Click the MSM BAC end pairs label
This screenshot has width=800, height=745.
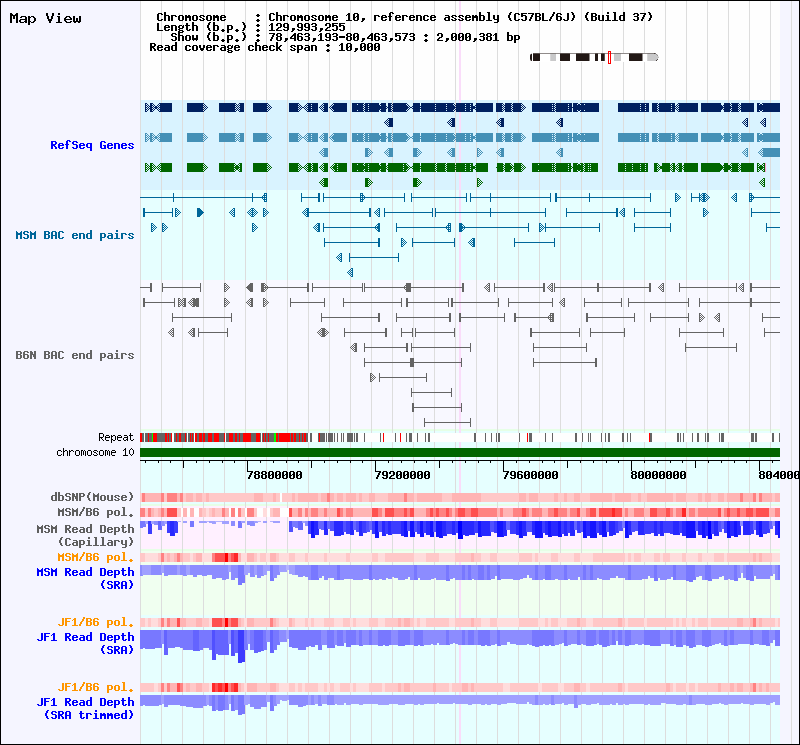coord(75,235)
